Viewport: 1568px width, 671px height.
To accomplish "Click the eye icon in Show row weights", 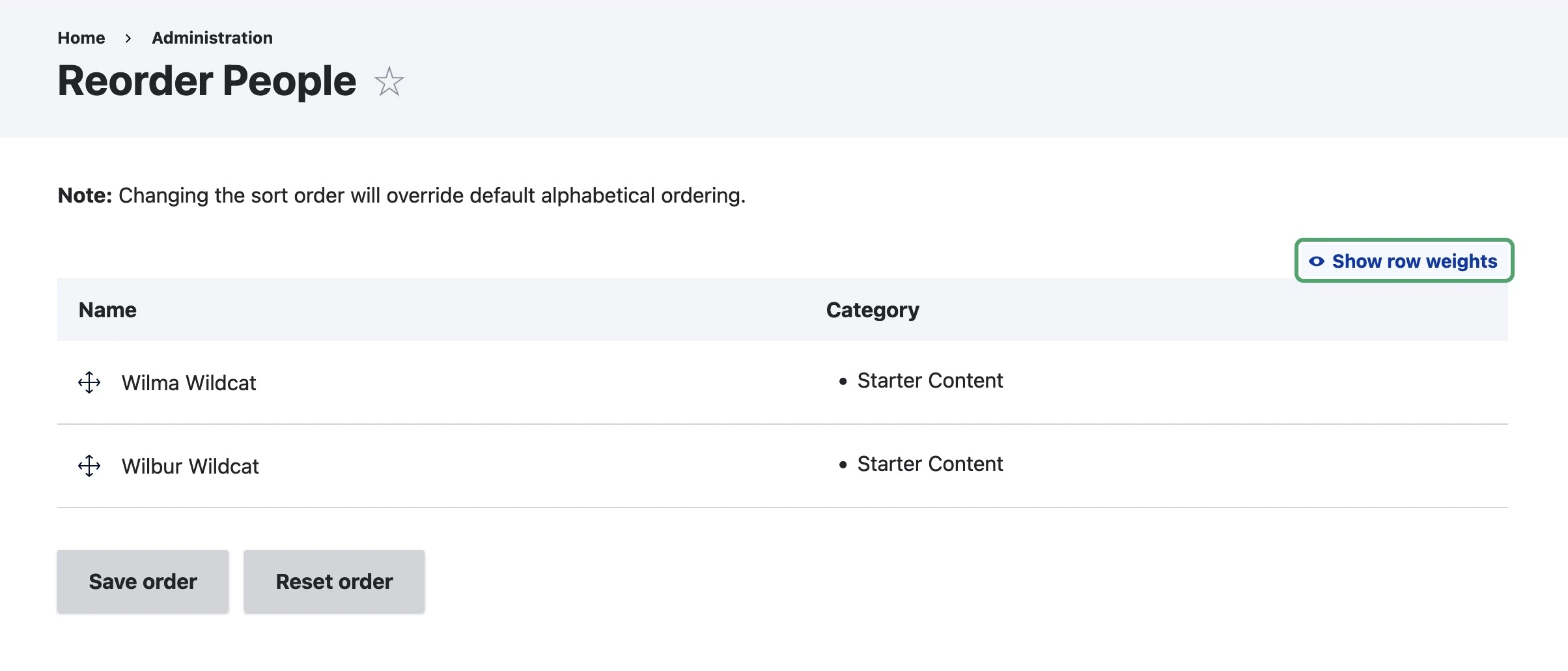I will point(1316,261).
